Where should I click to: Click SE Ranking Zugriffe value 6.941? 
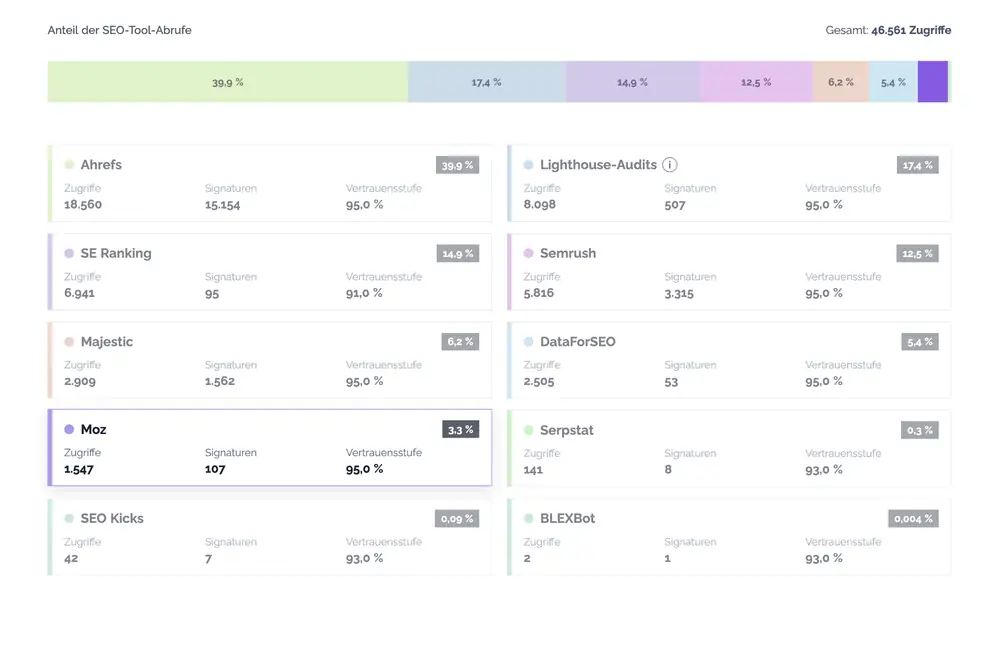pos(79,292)
